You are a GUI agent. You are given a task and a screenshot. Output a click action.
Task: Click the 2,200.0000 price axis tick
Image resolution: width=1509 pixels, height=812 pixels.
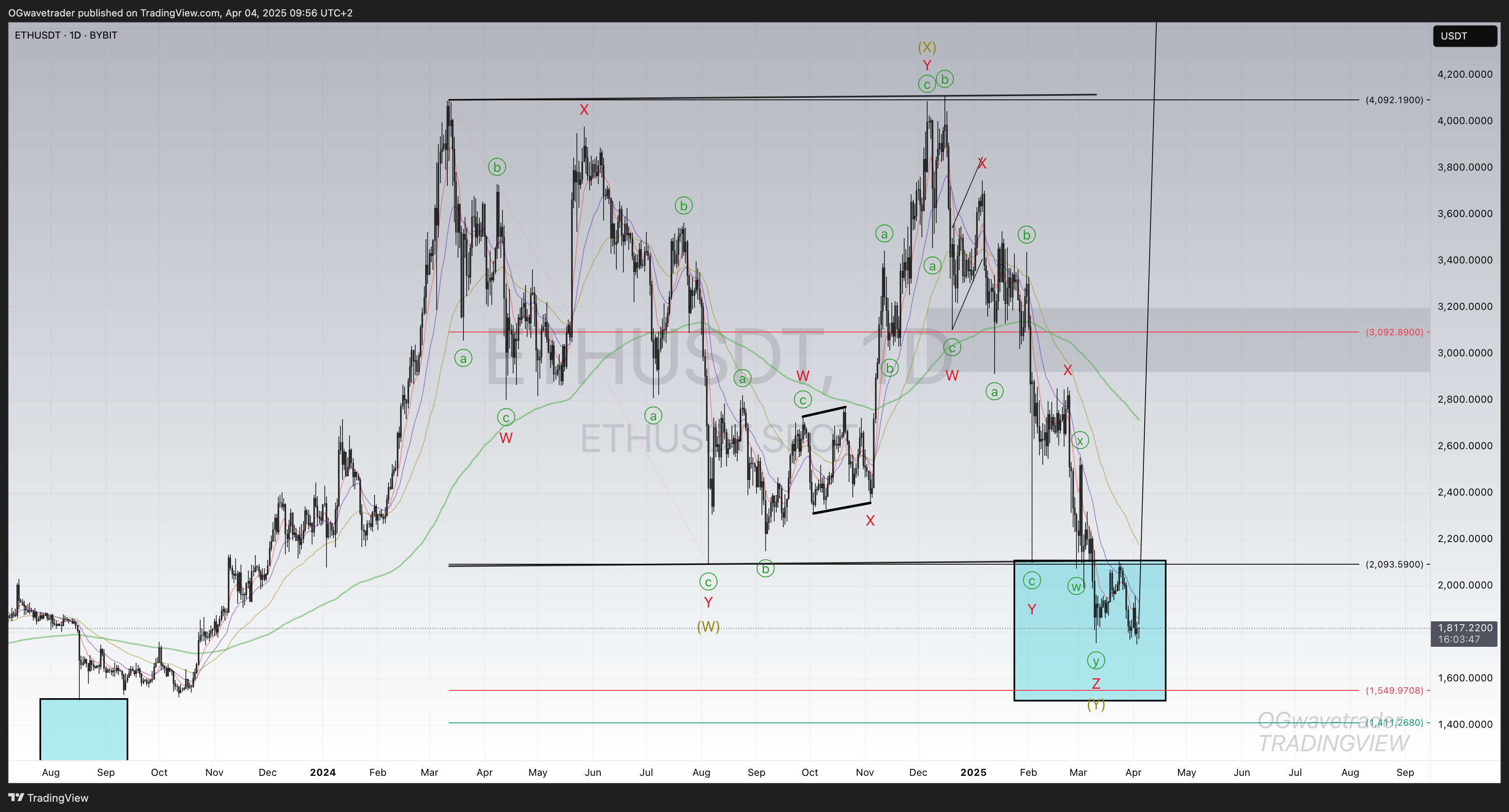[1465, 539]
